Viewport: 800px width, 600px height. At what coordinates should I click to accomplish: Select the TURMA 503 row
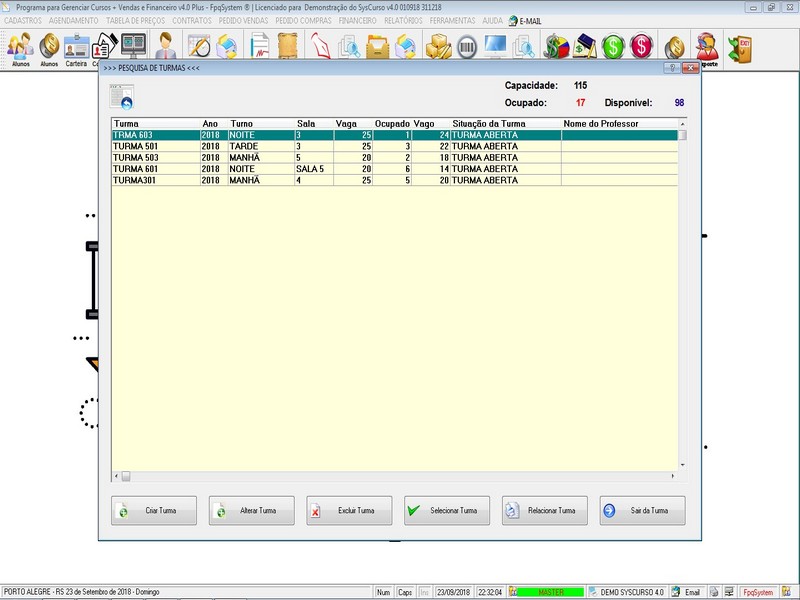(x=395, y=158)
